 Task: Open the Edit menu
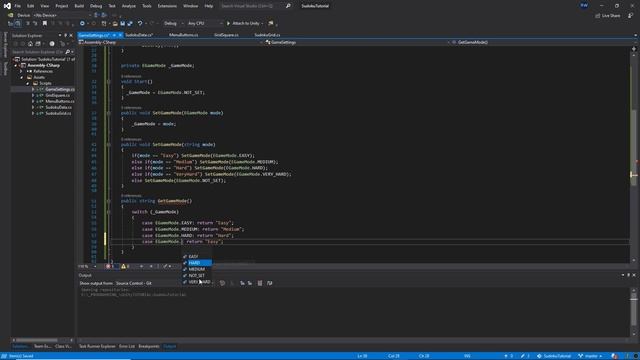[x=31, y=6]
